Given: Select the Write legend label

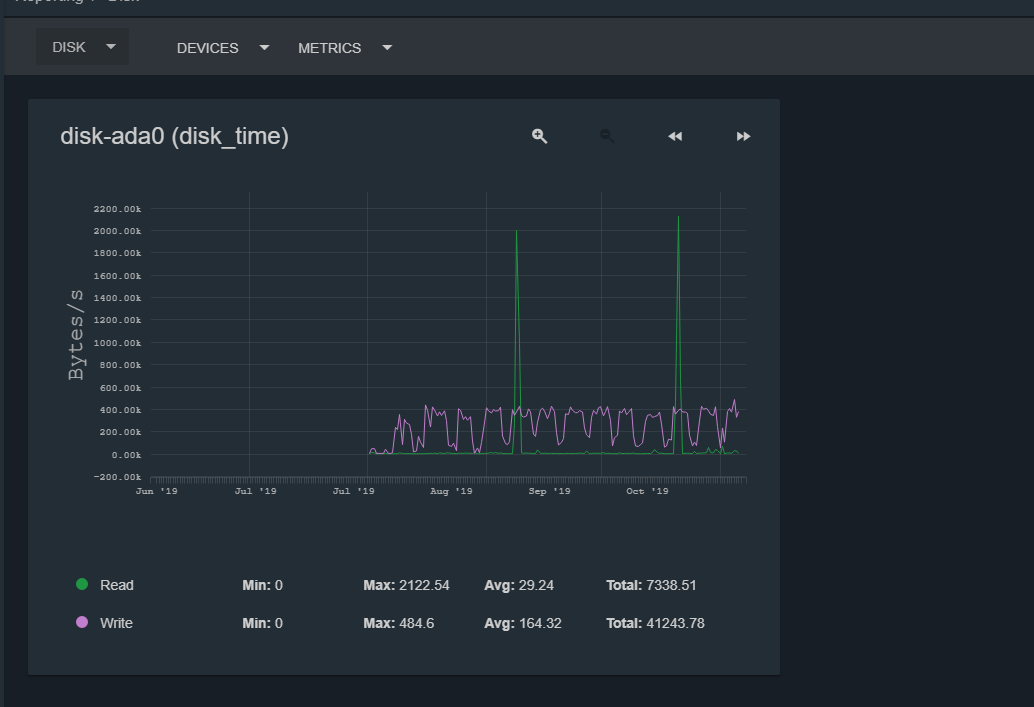Looking at the screenshot, I should (117, 623).
